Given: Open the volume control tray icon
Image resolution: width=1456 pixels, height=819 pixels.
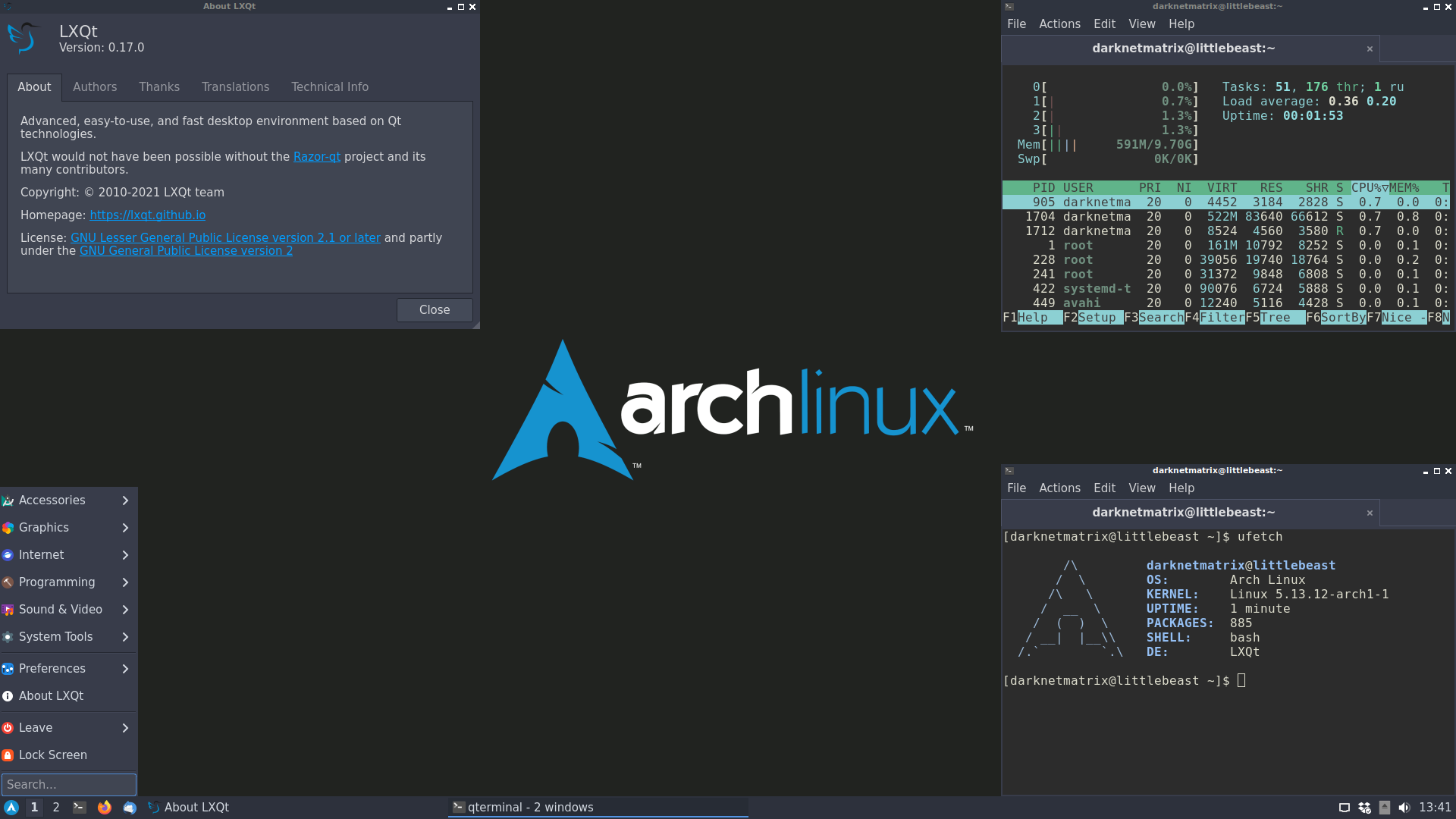Looking at the screenshot, I should 1404,808.
